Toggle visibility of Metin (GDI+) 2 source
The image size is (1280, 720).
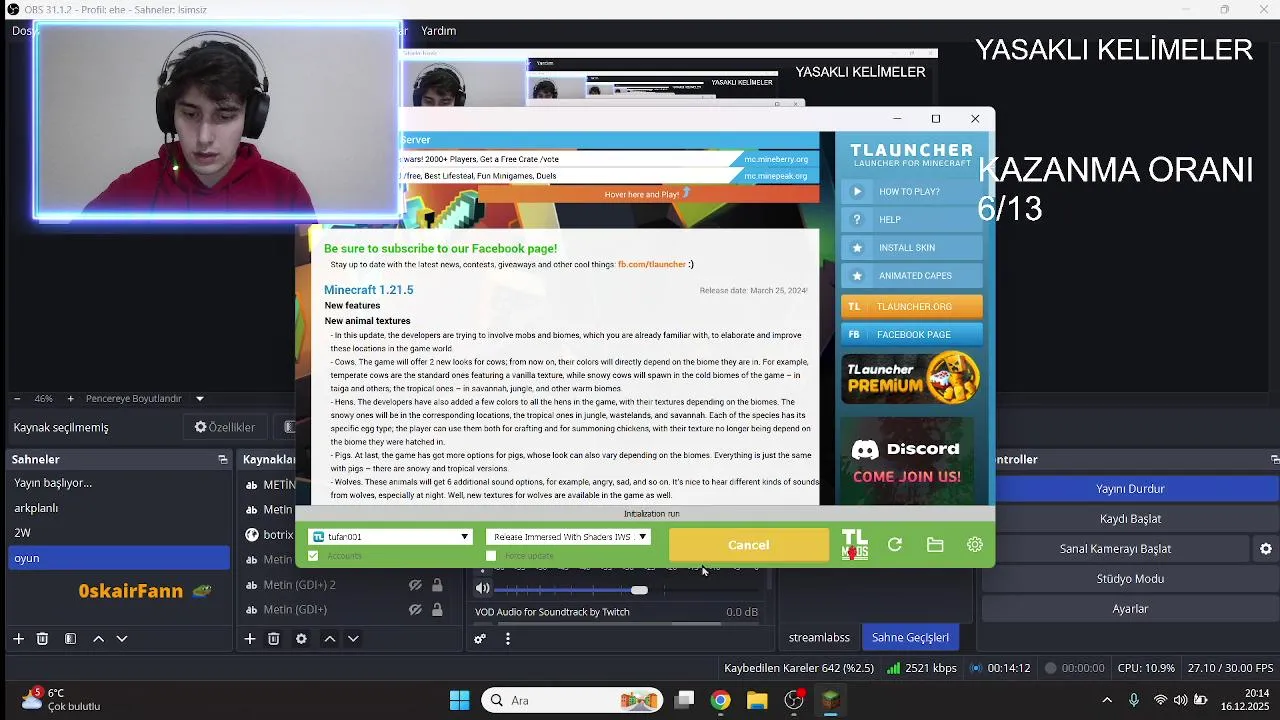tap(415, 585)
